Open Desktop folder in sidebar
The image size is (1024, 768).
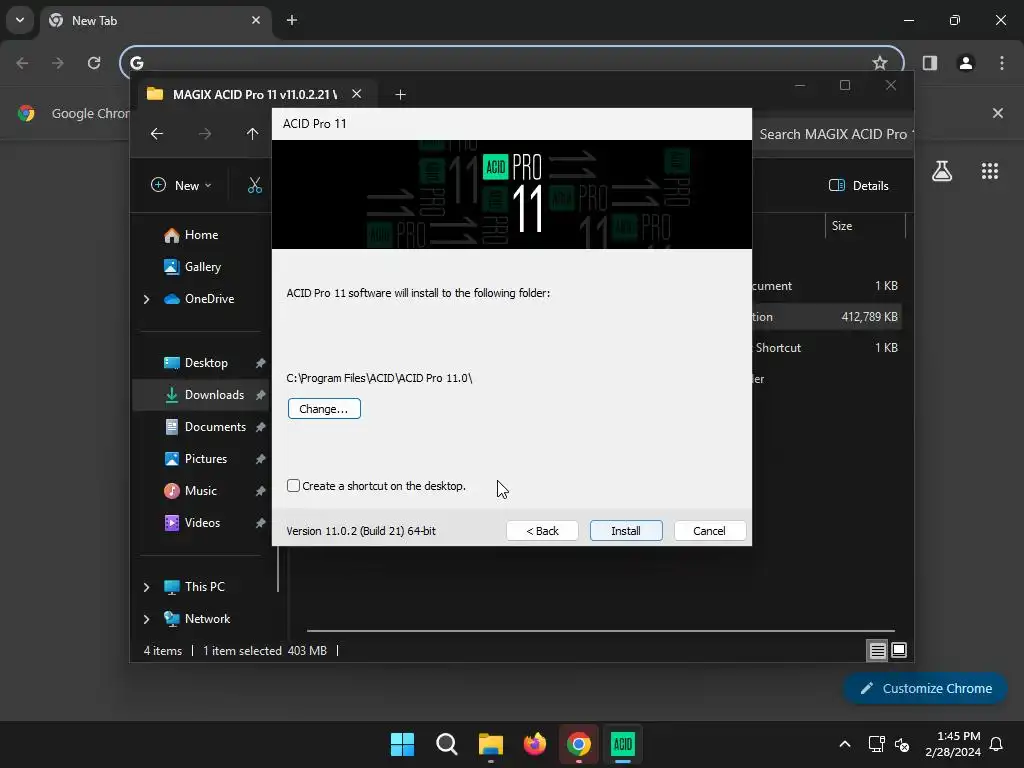tap(206, 363)
